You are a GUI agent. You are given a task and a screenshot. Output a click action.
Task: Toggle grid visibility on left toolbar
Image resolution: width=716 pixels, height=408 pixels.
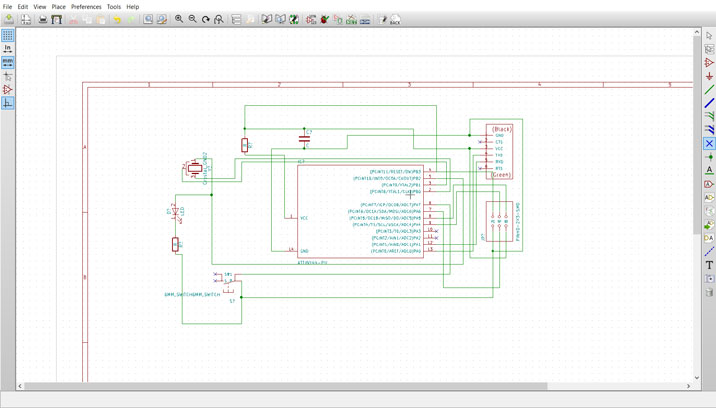[8, 35]
